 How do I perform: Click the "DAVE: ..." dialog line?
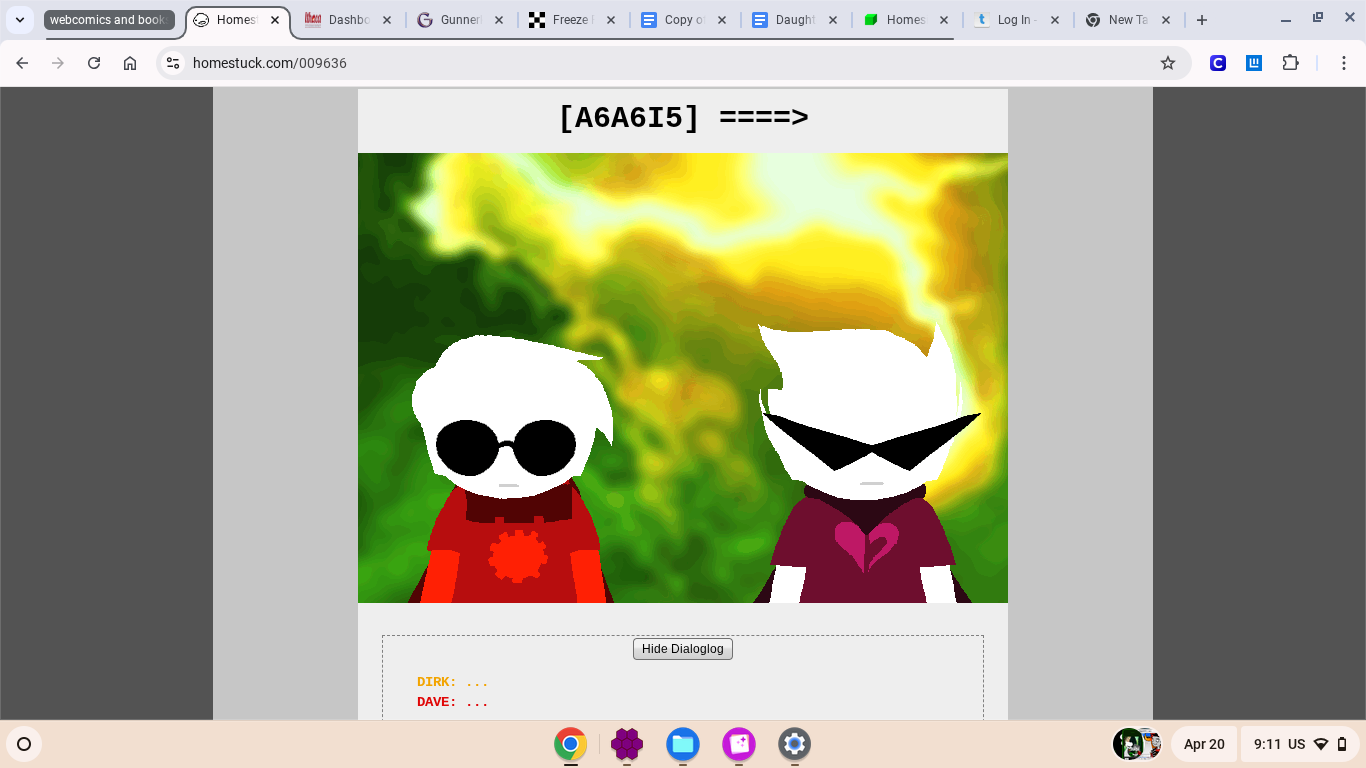point(453,702)
